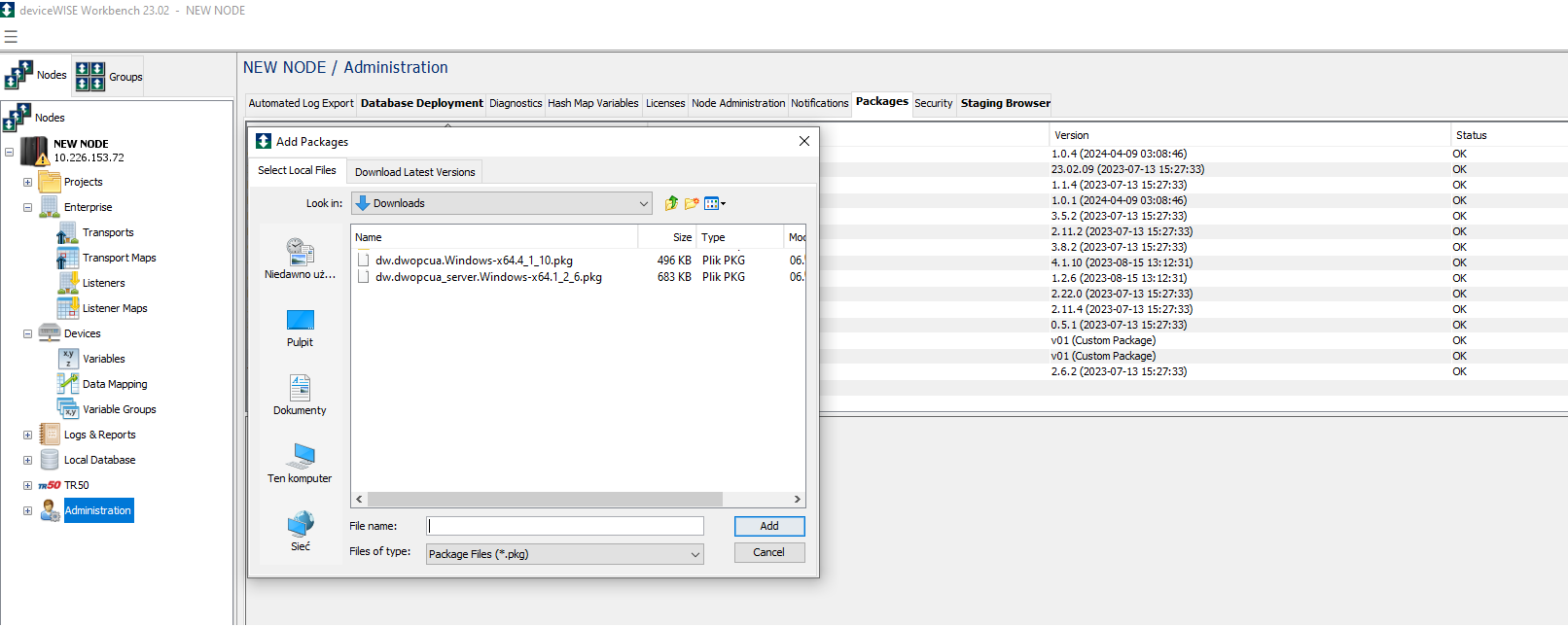Select the Packages tab
This screenshot has width=1568, height=627.
tap(882, 102)
